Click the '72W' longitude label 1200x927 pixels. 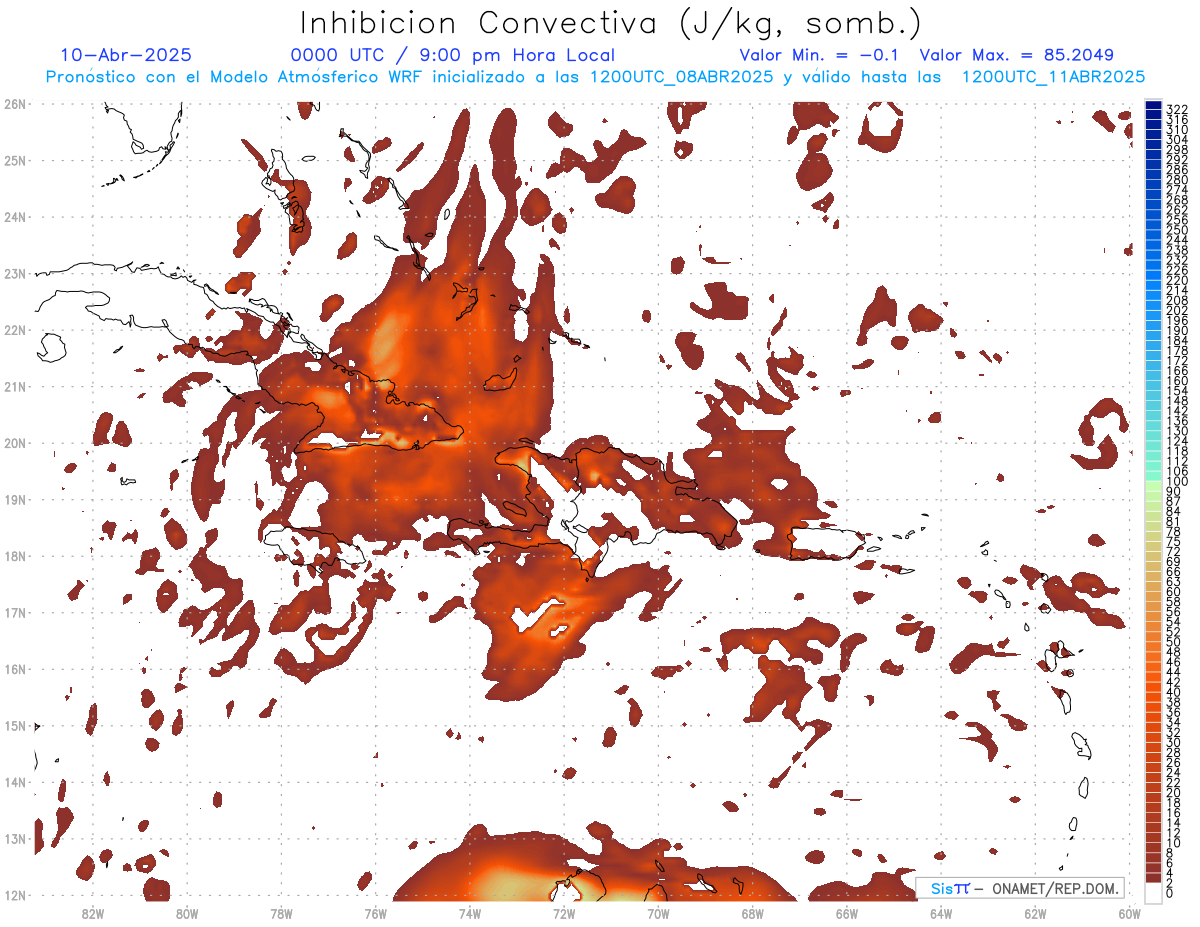point(564,912)
